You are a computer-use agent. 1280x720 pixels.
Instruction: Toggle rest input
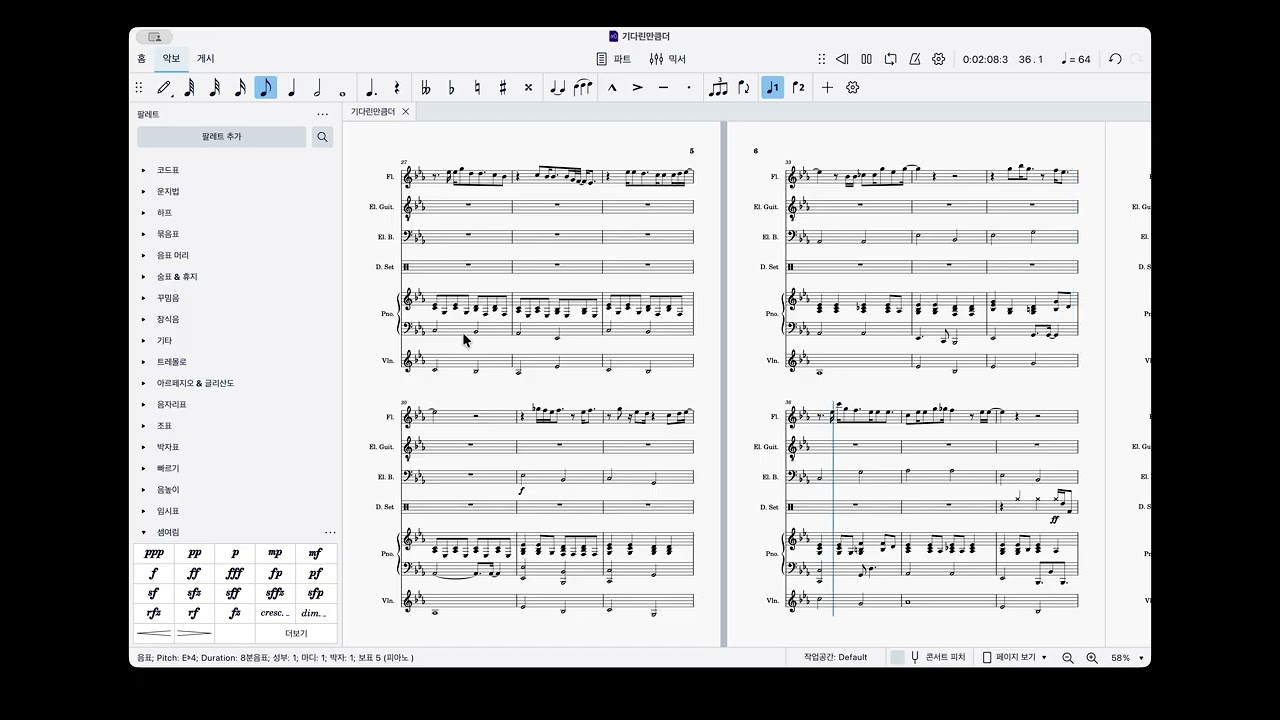coord(397,88)
